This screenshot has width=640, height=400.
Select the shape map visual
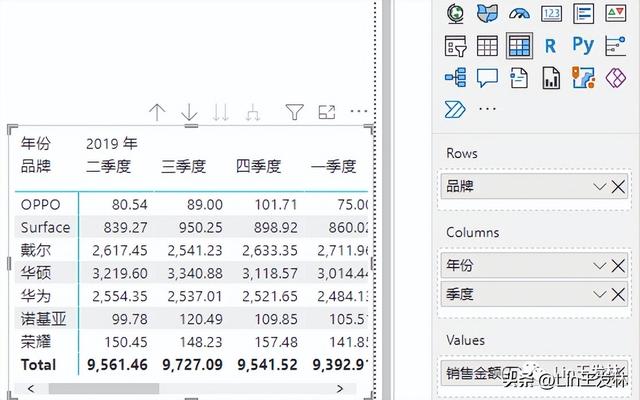487,13
